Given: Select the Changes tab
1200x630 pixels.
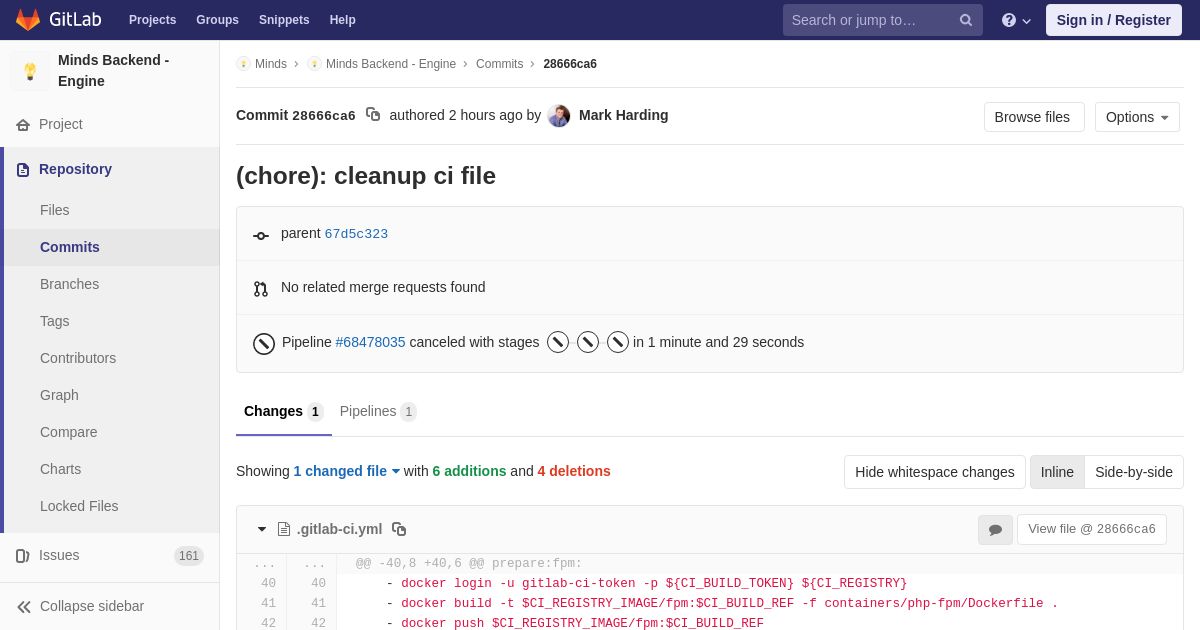Looking at the screenshot, I should point(283,411).
